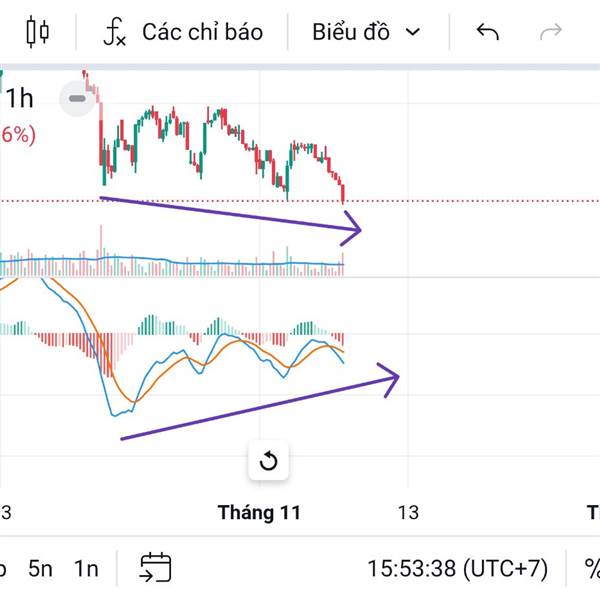Collapse the legend with the minus button
This screenshot has height=600, width=600.
click(x=76, y=98)
